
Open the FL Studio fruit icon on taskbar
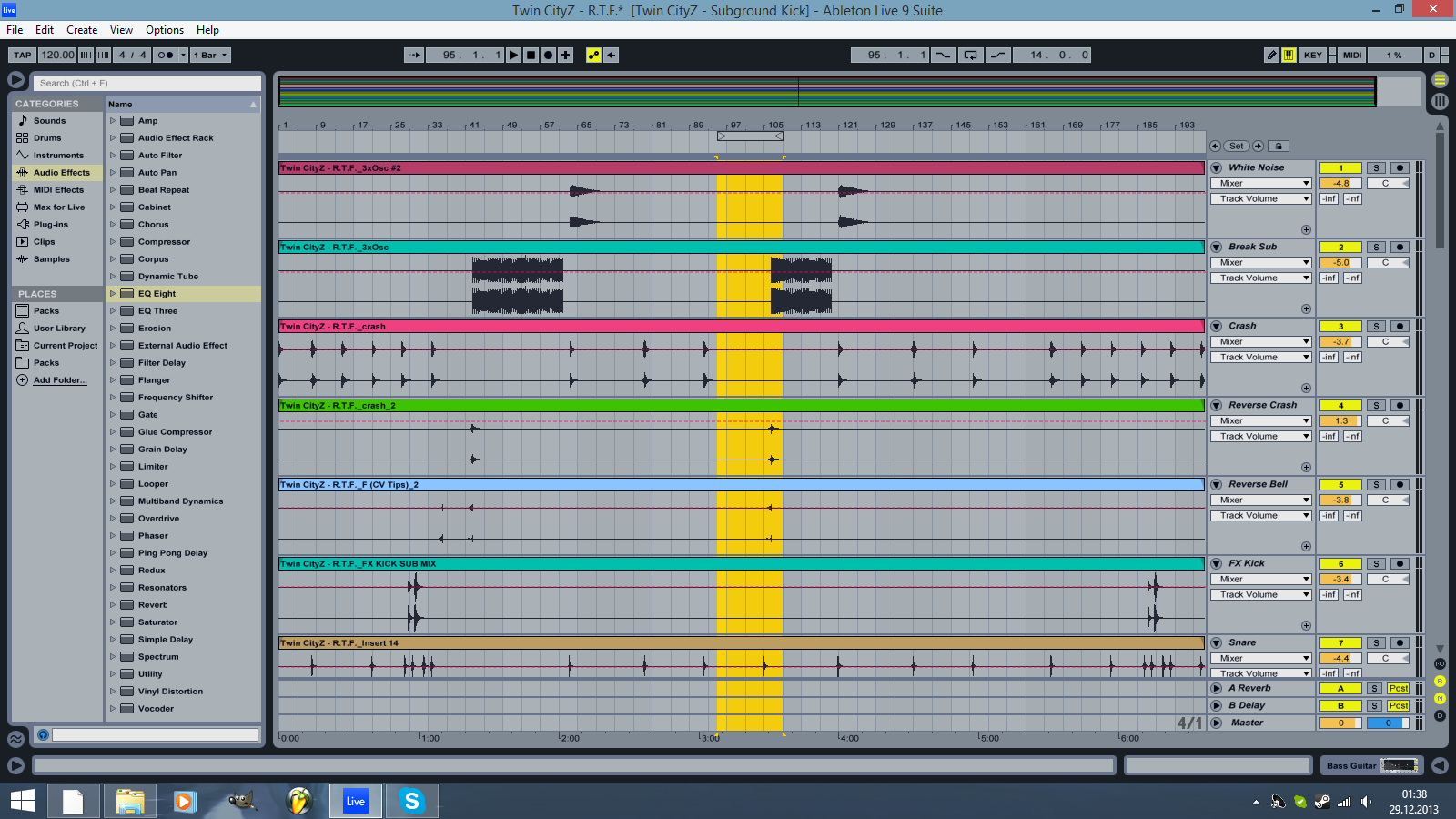point(299,801)
